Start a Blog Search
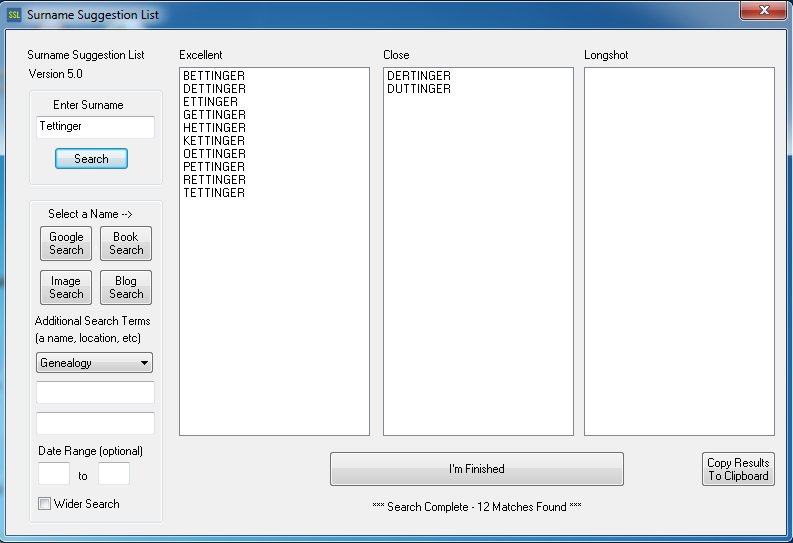Image resolution: width=793 pixels, height=543 pixels. 126,287
